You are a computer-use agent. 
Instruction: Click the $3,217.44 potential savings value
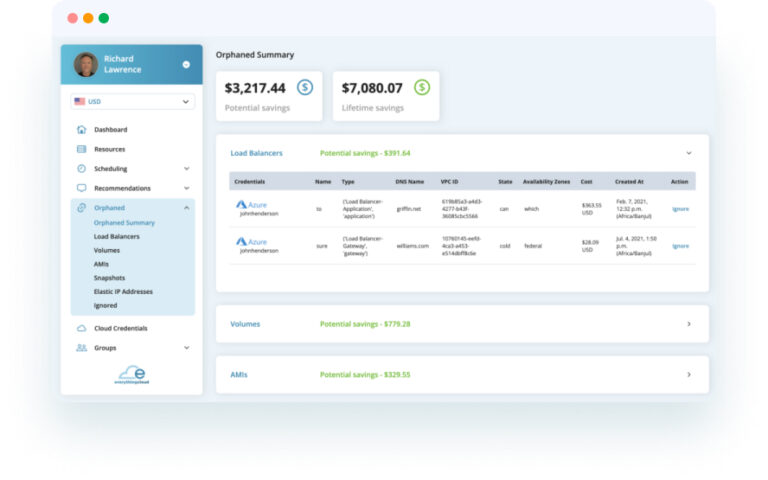(x=255, y=88)
